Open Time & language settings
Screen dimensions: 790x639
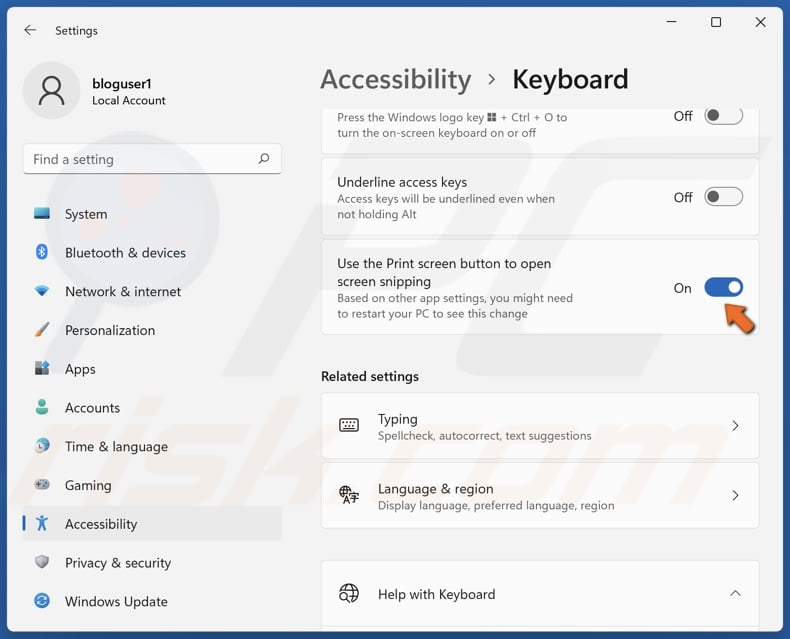tap(152, 446)
